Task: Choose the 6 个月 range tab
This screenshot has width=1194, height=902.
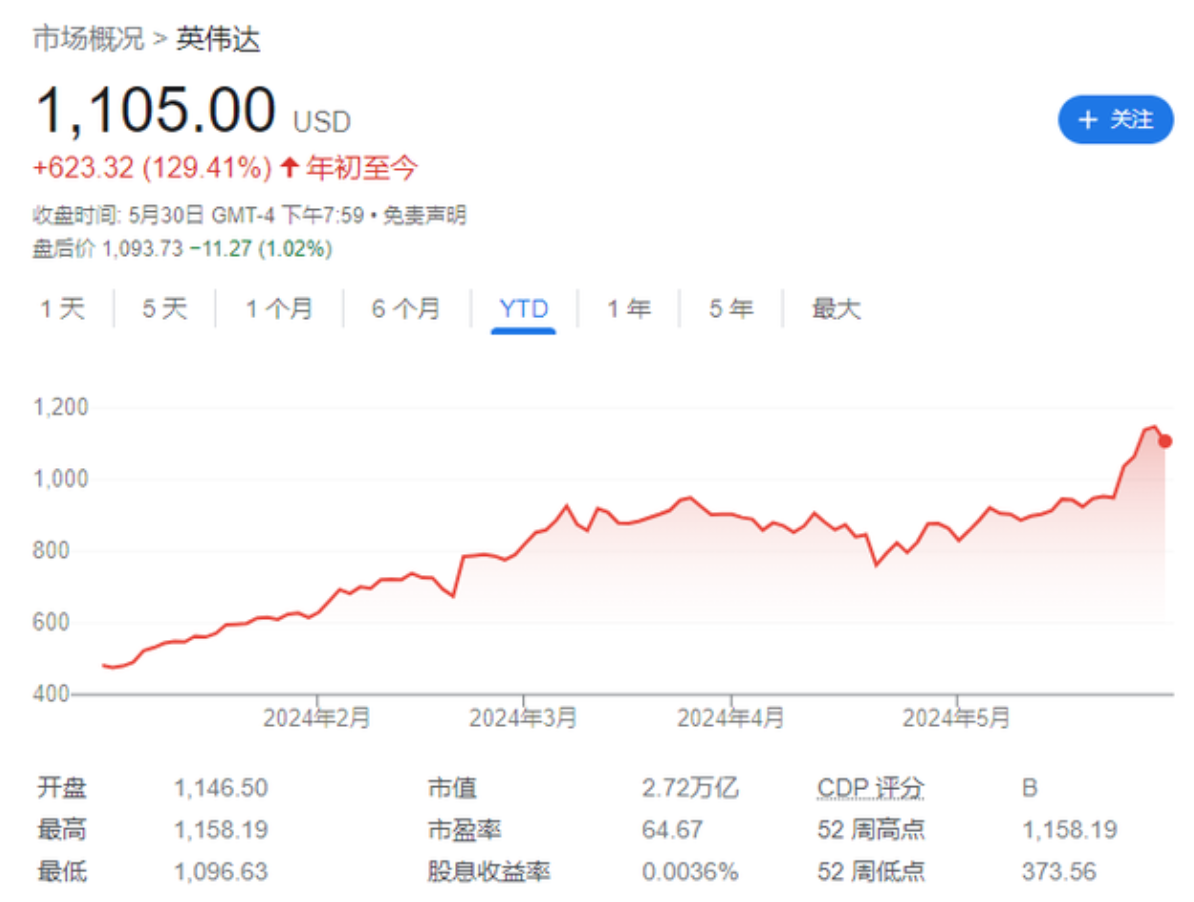Action: pos(405,309)
